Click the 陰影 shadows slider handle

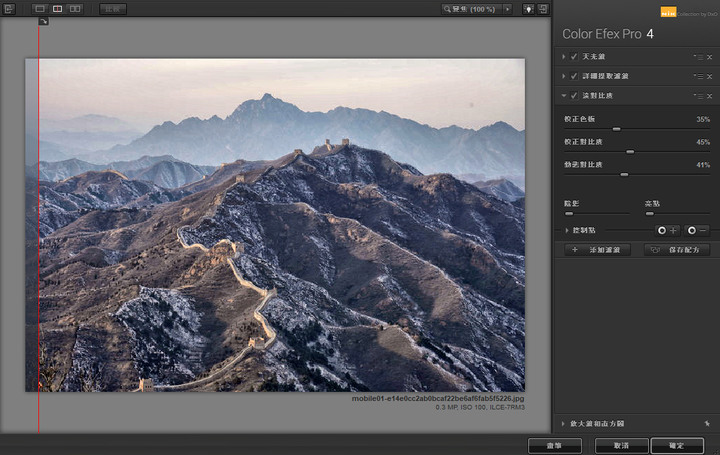pos(569,213)
